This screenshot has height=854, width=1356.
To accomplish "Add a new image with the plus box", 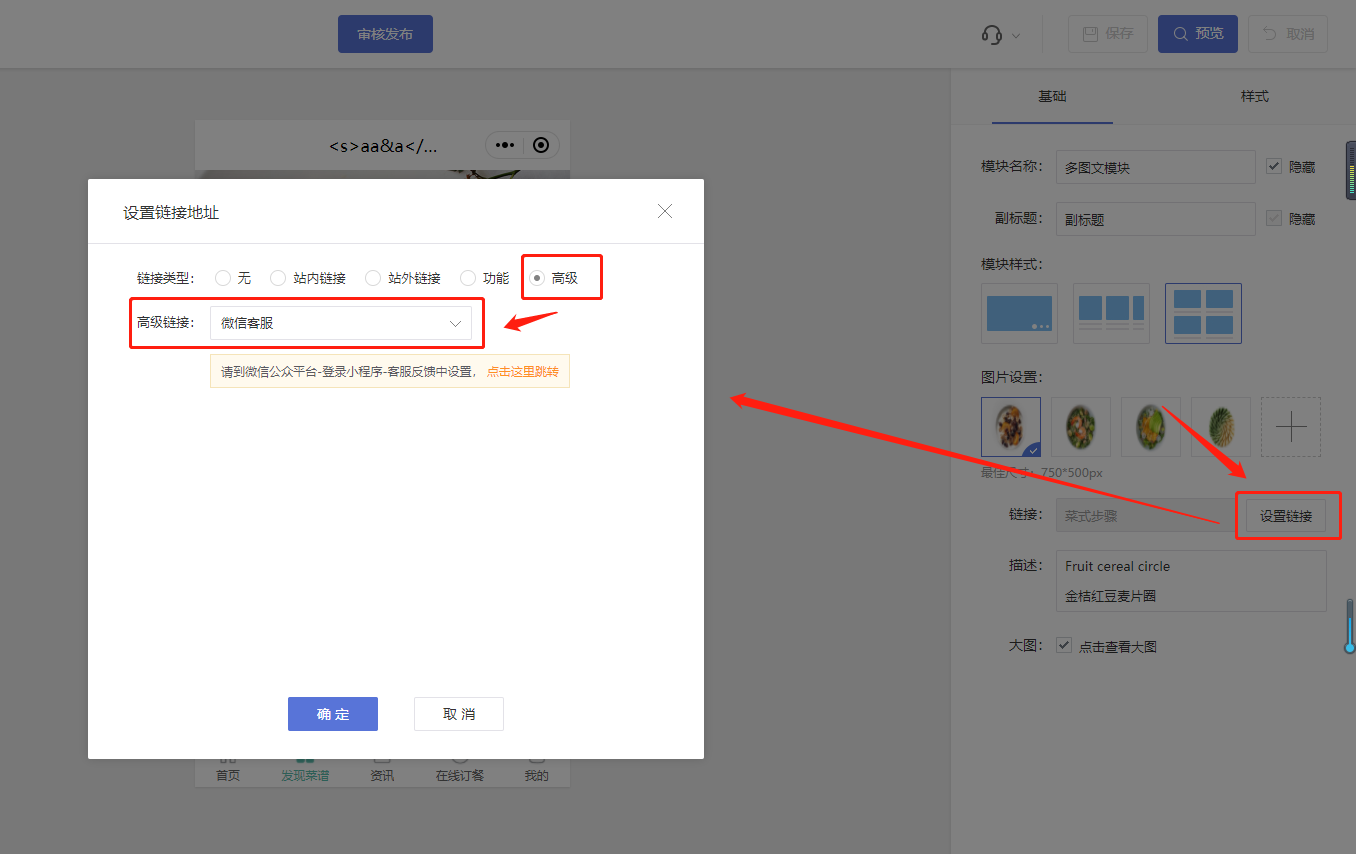I will click(1291, 427).
